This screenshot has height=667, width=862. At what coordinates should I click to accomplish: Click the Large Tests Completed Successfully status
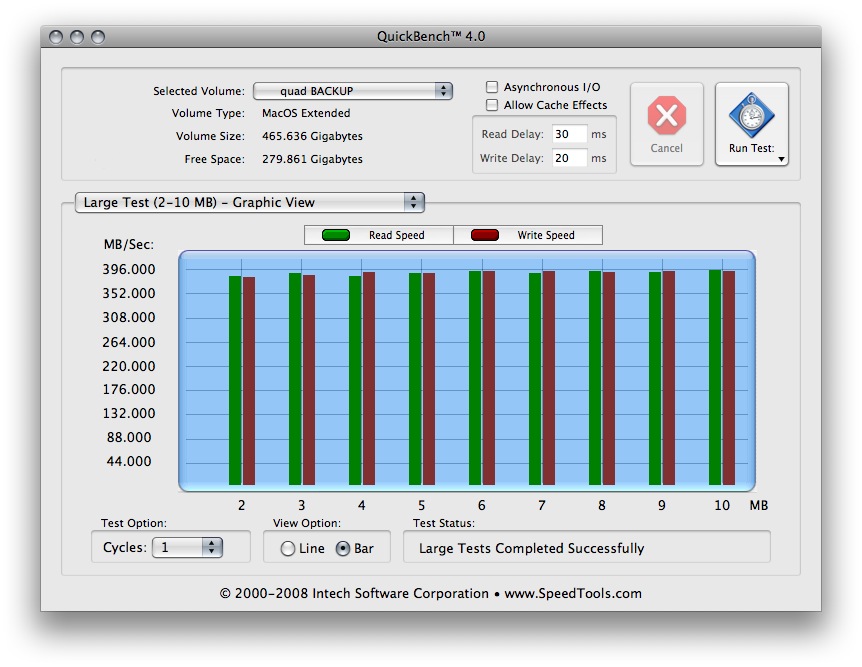point(532,548)
